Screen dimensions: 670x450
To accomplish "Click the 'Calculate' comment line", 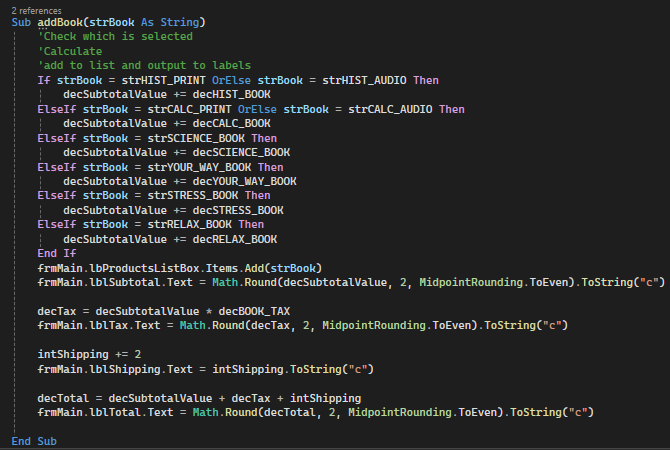I will pyautogui.click(x=70, y=51).
